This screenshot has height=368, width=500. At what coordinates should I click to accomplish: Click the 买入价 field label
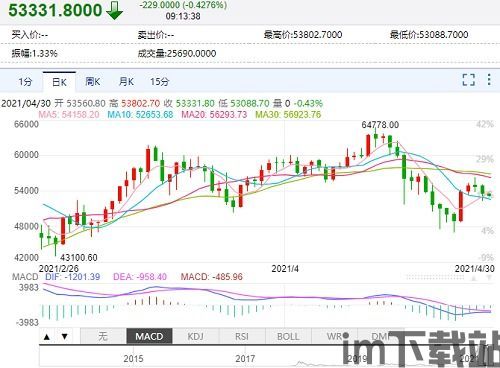[x=25, y=34]
